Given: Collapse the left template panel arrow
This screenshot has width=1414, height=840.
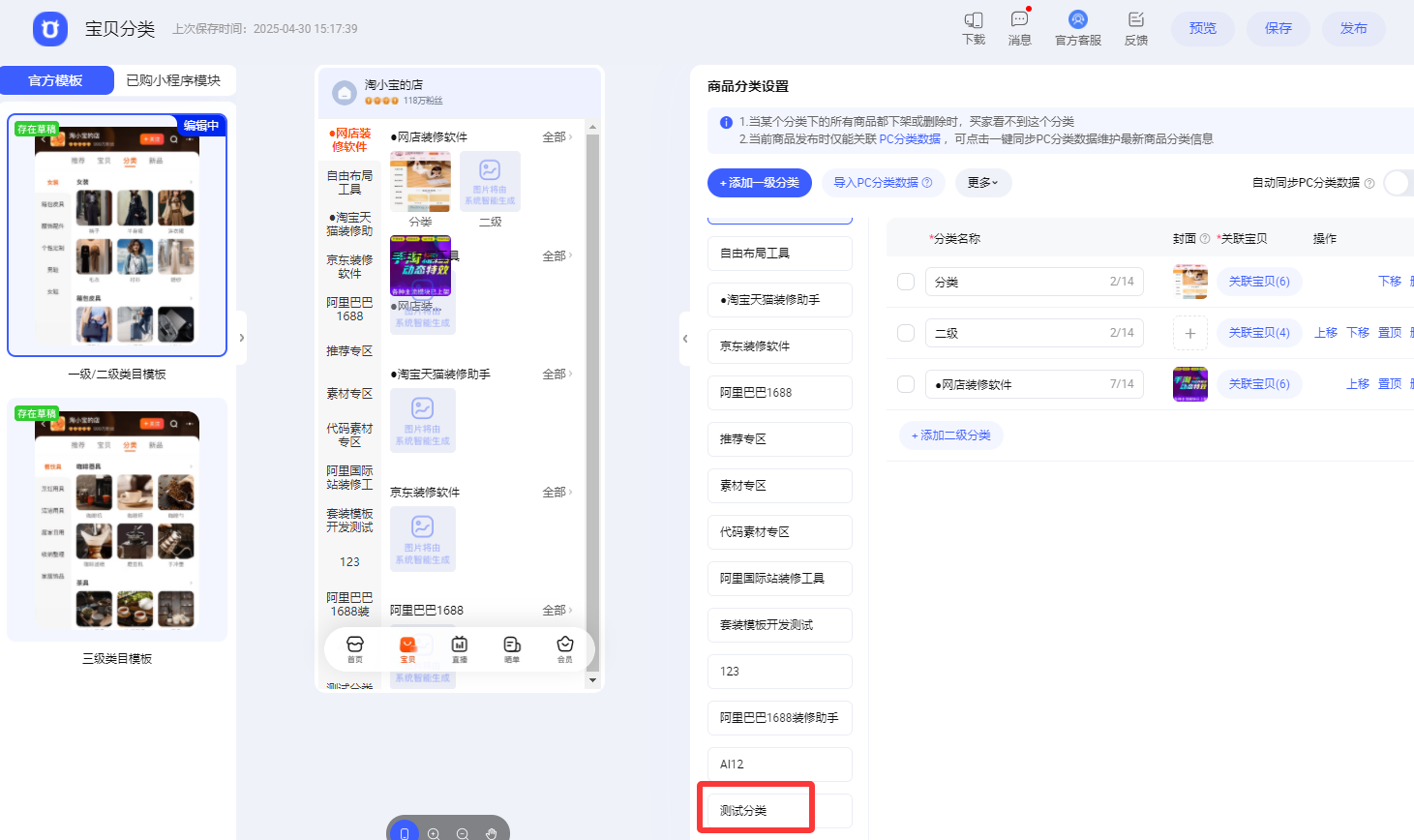Looking at the screenshot, I should (241, 338).
